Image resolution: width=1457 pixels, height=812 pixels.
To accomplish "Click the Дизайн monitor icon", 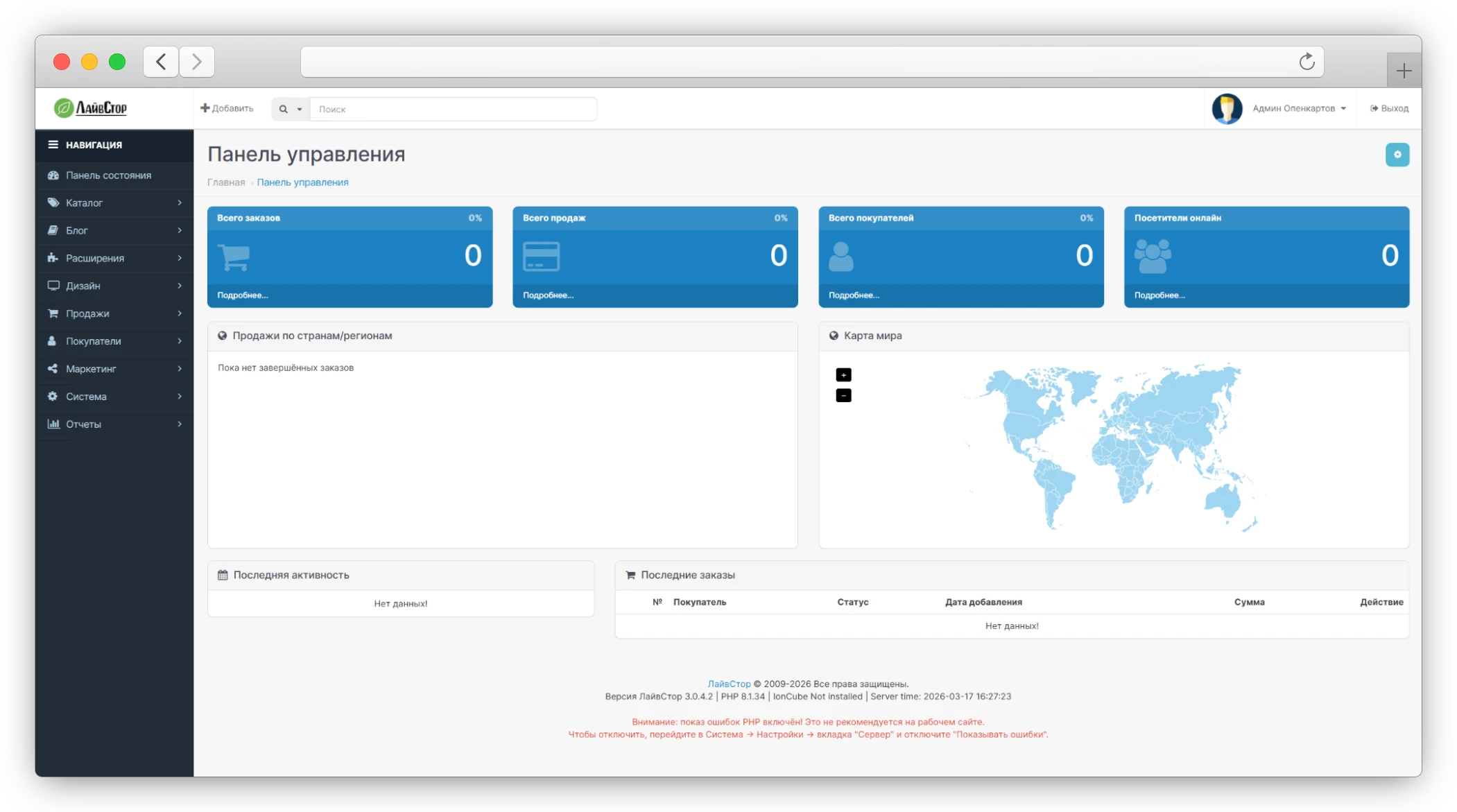I will (53, 286).
